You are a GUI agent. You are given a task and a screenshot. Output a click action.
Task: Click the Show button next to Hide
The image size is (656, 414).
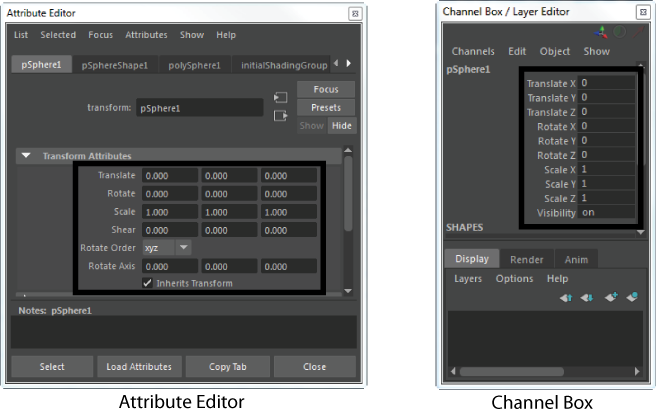tap(312, 125)
